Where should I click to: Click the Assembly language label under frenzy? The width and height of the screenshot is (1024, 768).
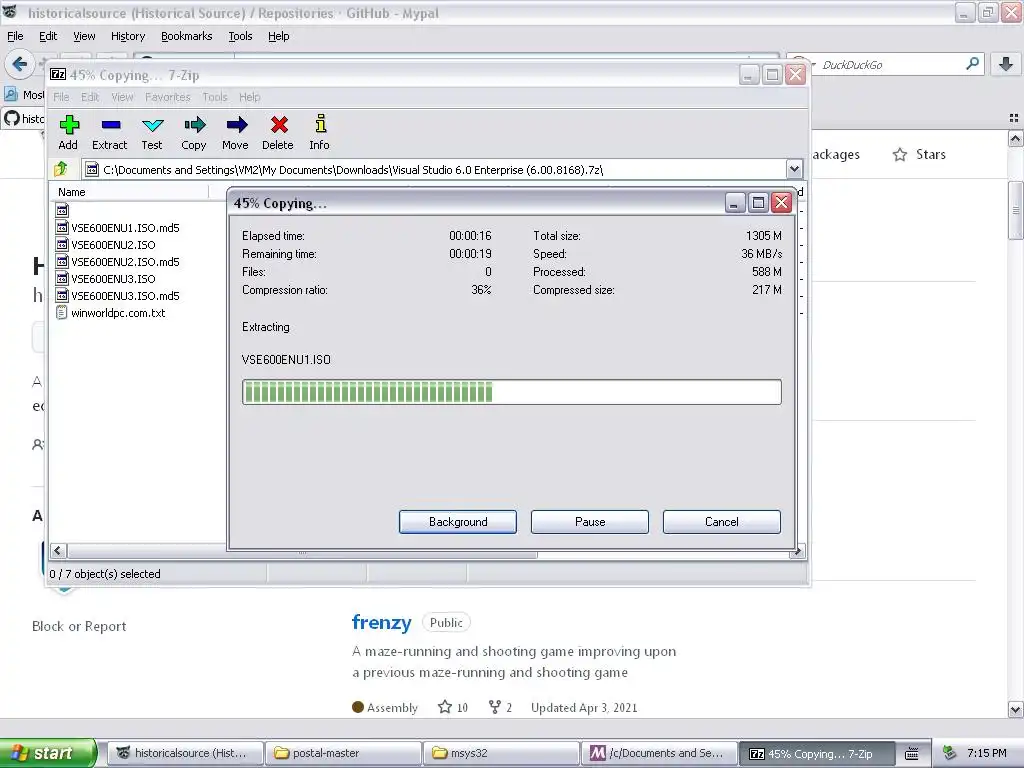(392, 707)
